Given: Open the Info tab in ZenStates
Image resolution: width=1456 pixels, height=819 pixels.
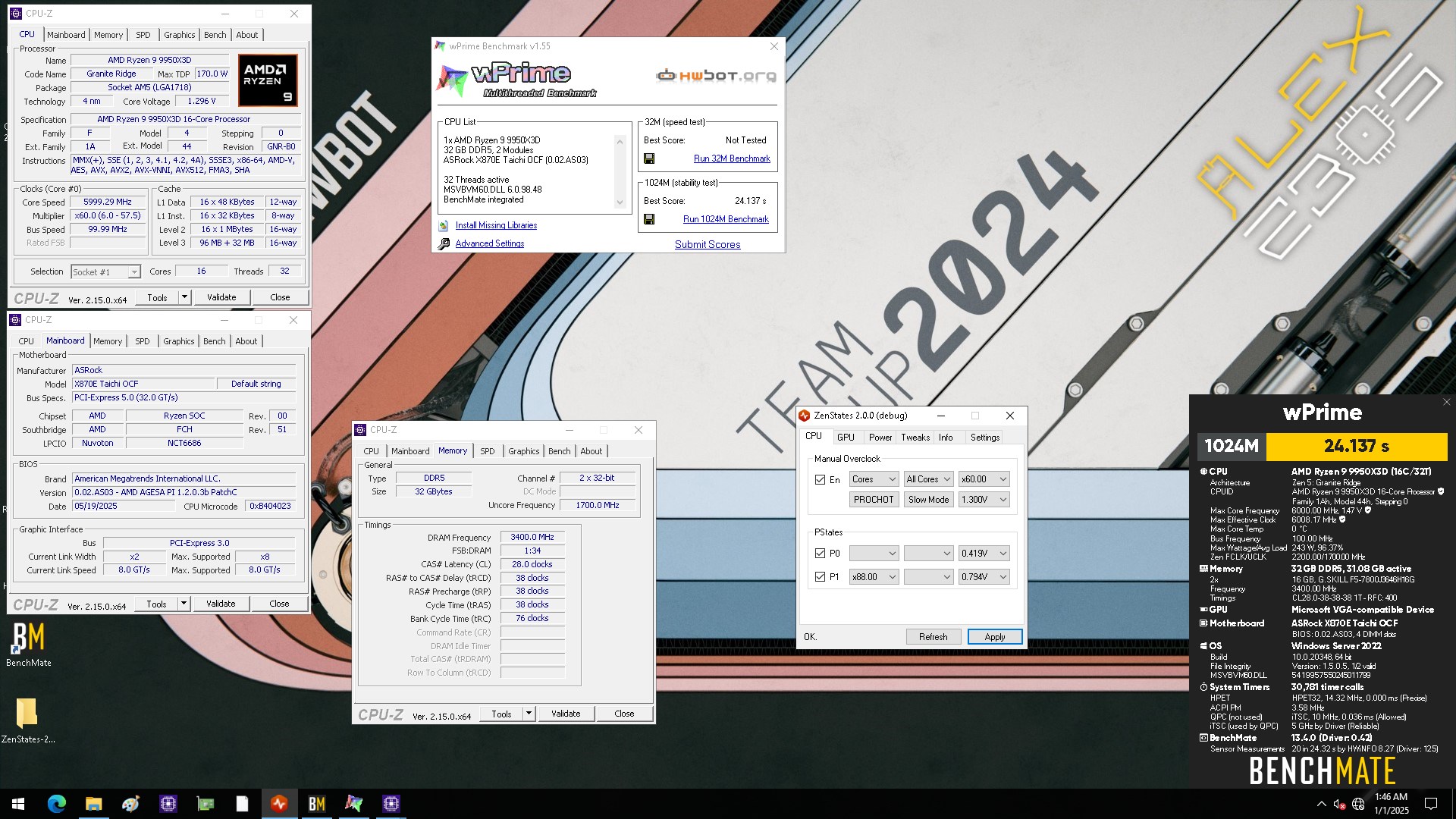Looking at the screenshot, I should point(946,438).
